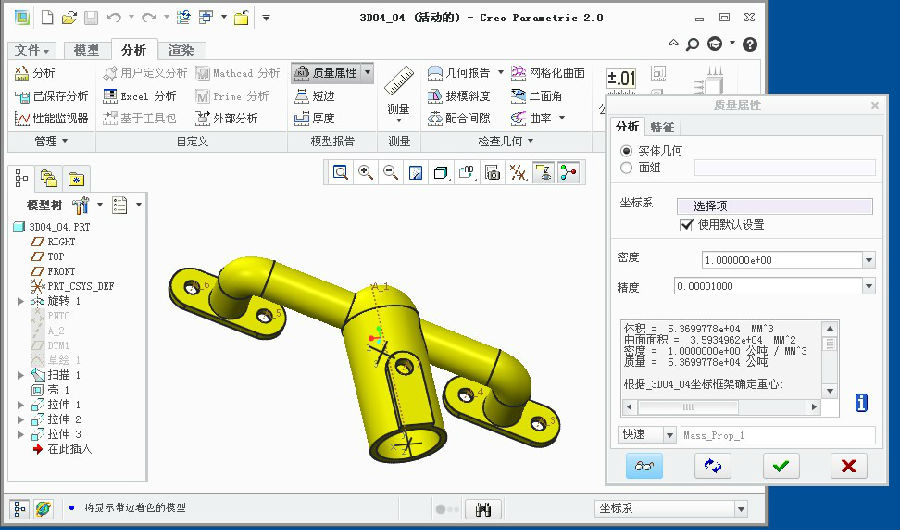Screen dimensions: 900x530
Task: Click the blue info icon in 质量属性 dialog
Action: click(861, 402)
